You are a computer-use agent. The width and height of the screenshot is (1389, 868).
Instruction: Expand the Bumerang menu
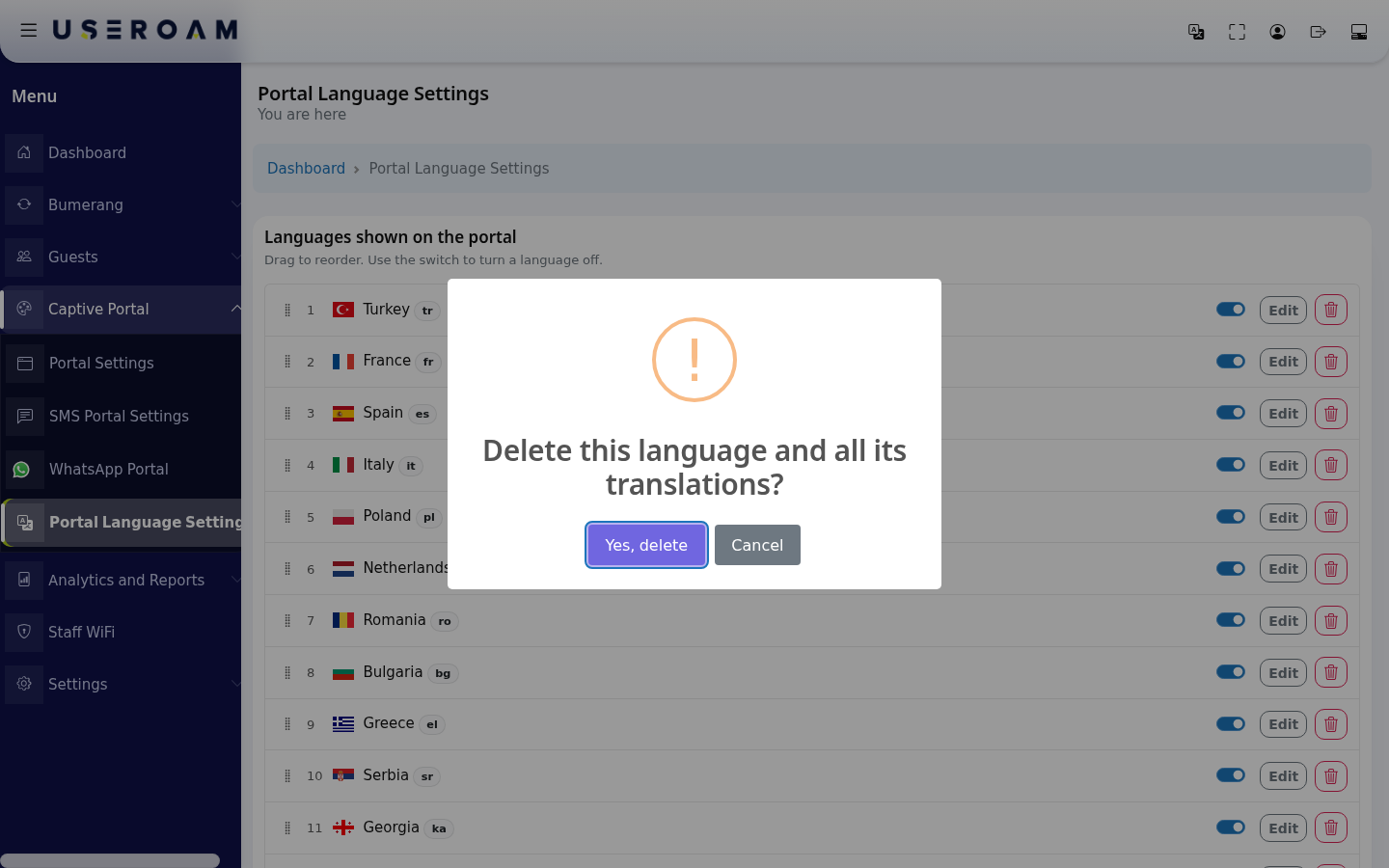coord(121,204)
